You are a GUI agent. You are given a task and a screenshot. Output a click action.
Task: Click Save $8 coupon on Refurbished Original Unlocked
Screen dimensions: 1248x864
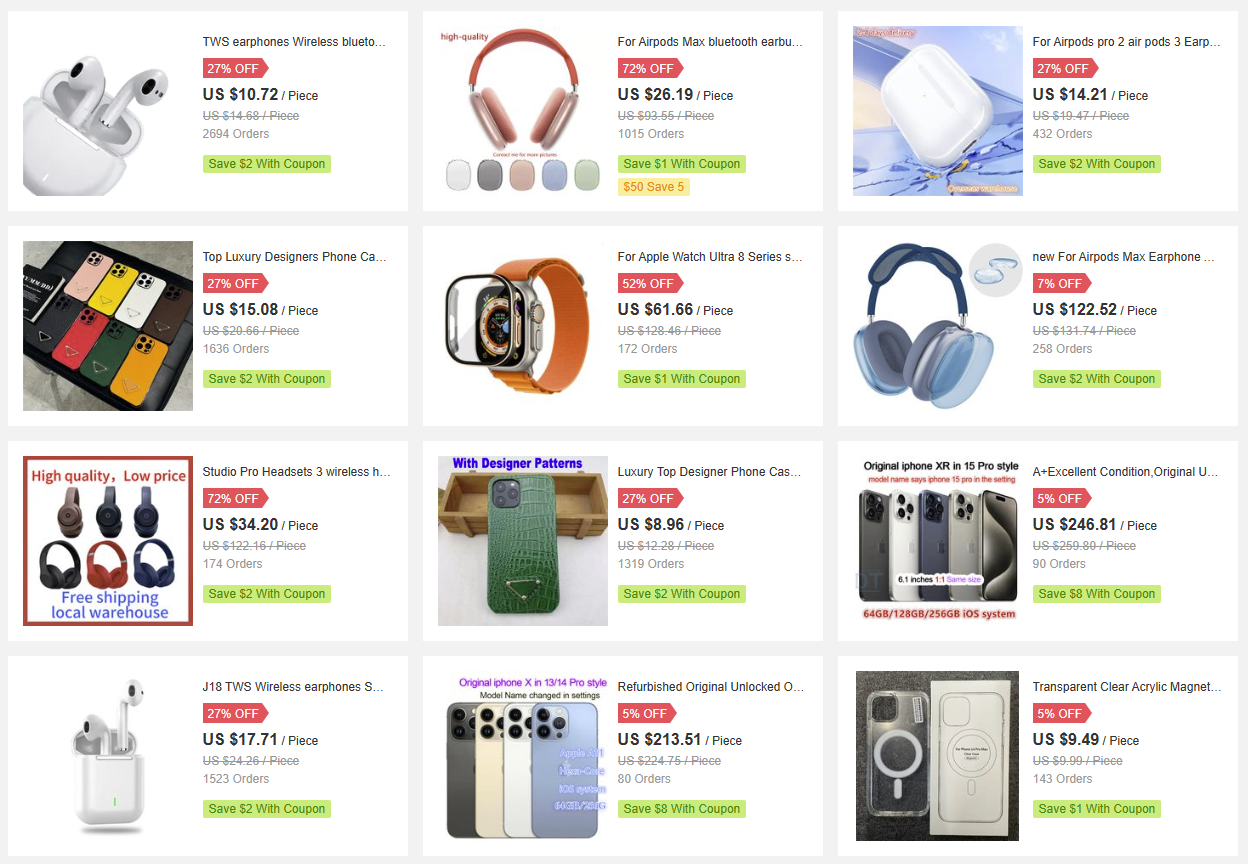pos(682,809)
